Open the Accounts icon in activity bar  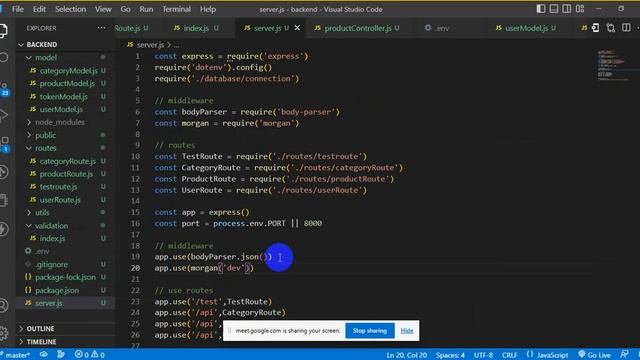point(4,305)
